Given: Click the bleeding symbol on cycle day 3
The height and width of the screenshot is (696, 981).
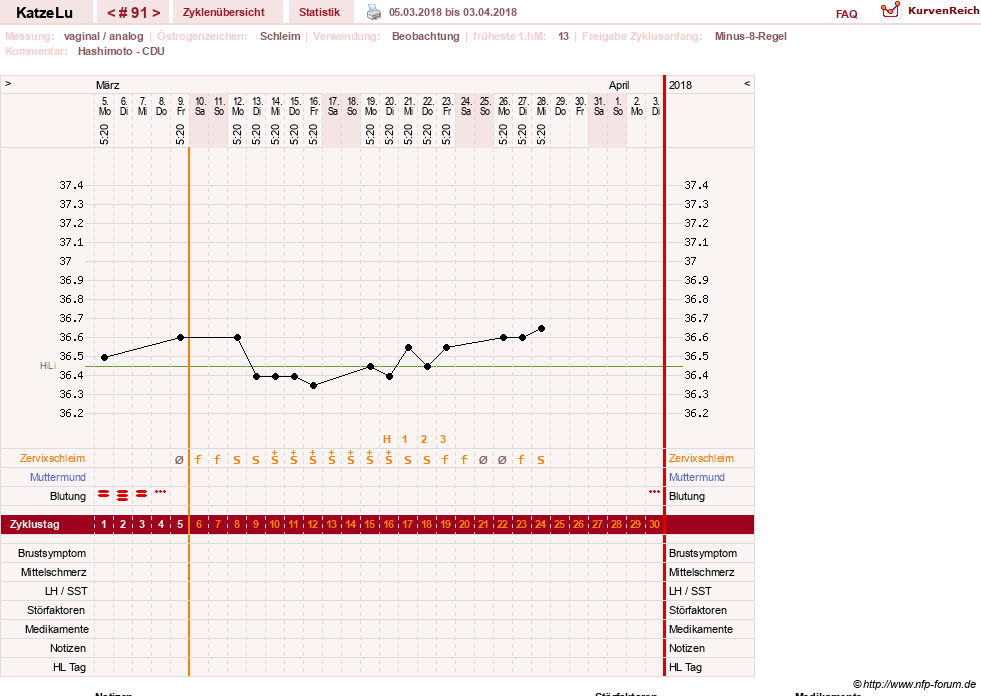Looking at the screenshot, I should click(x=141, y=494).
